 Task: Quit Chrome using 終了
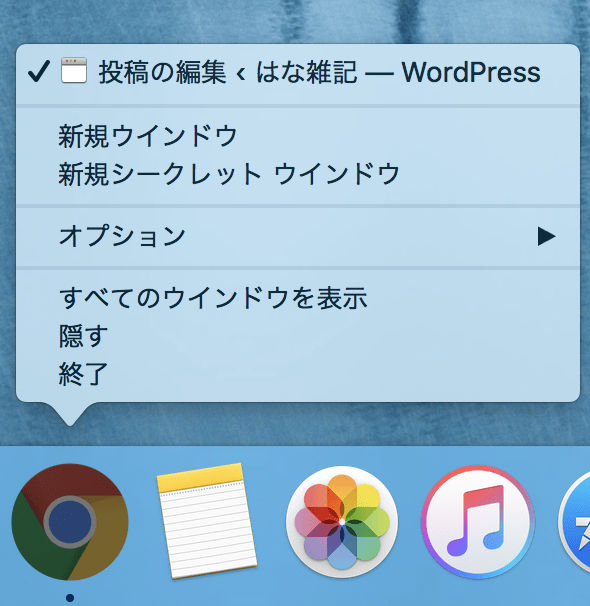tap(298, 373)
